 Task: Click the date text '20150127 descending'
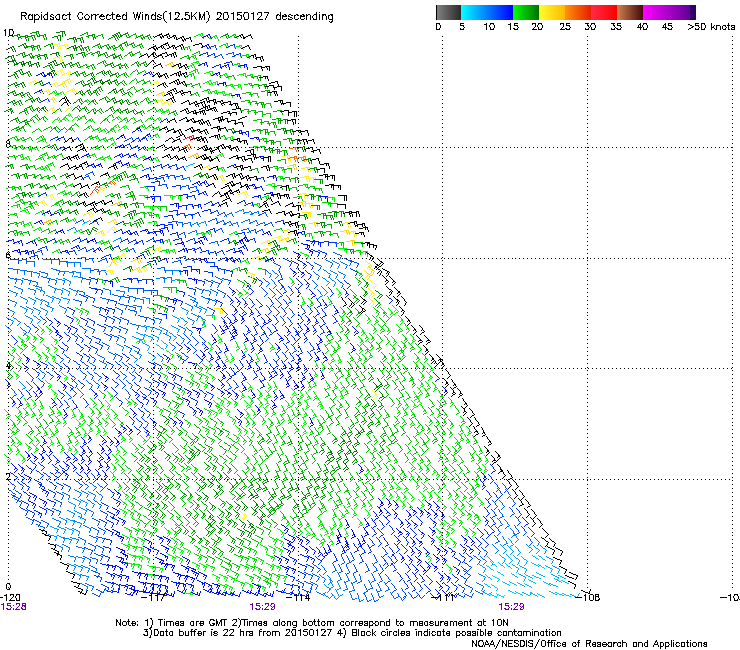(x=275, y=17)
